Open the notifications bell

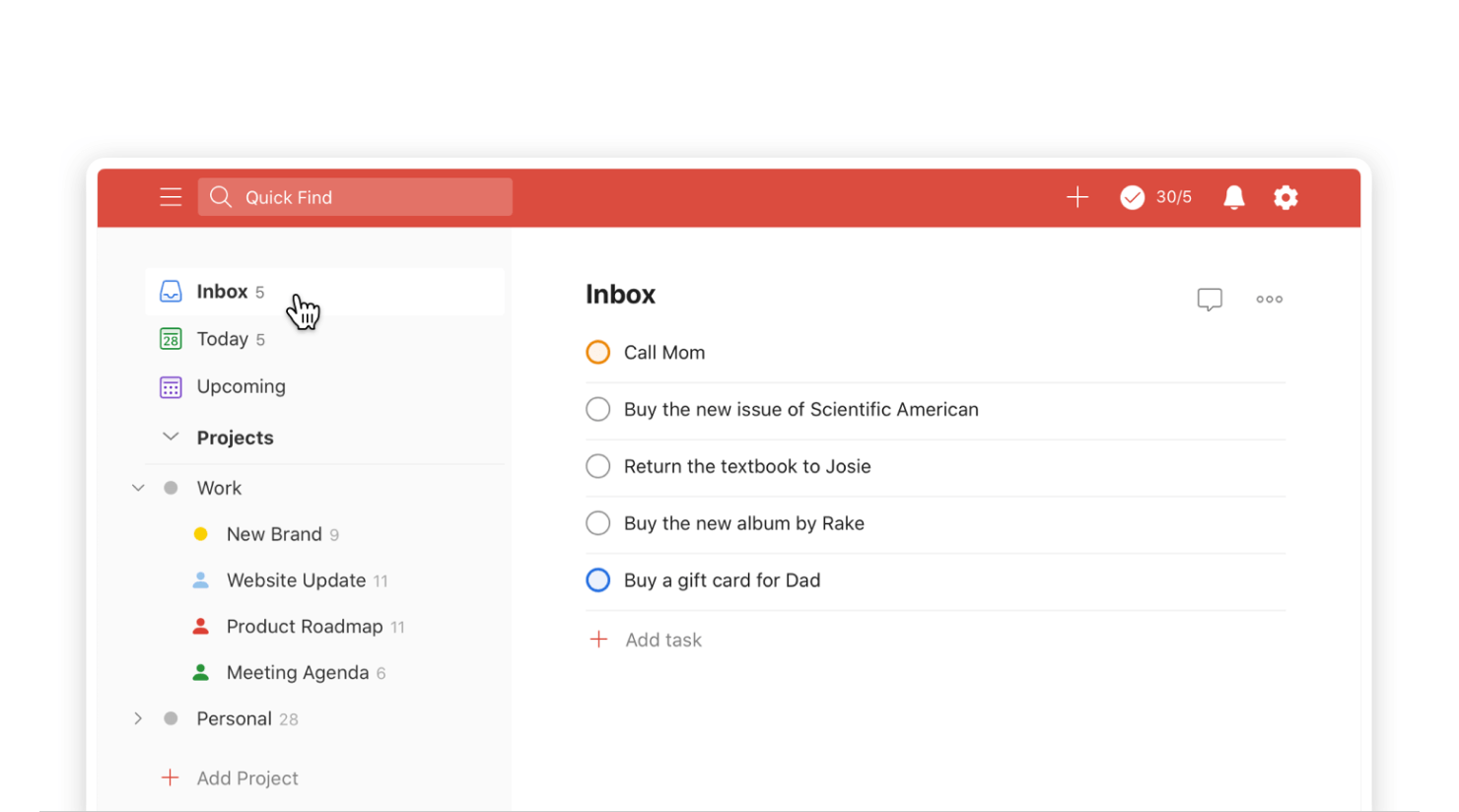(x=1233, y=197)
